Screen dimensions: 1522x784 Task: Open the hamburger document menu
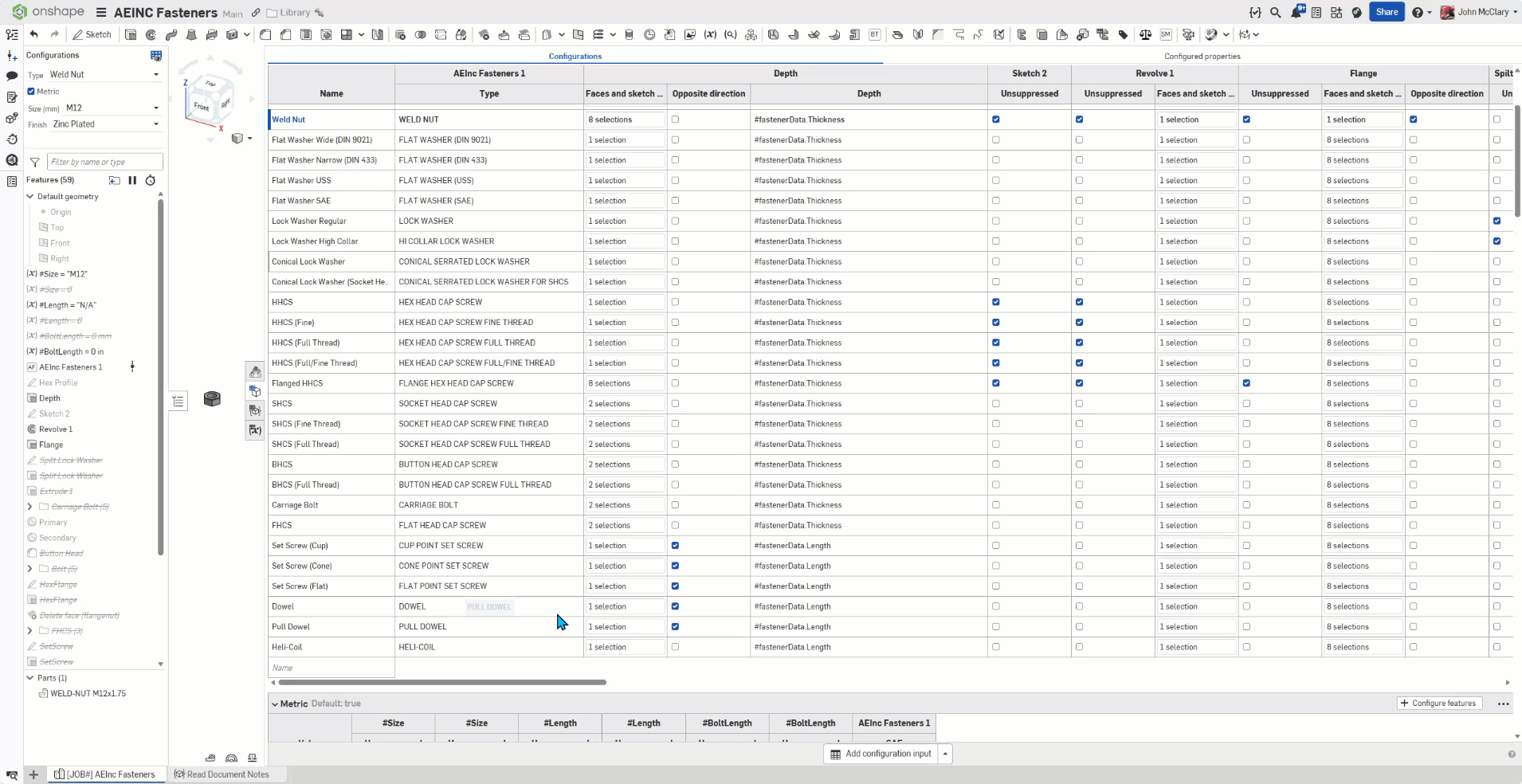pos(101,12)
